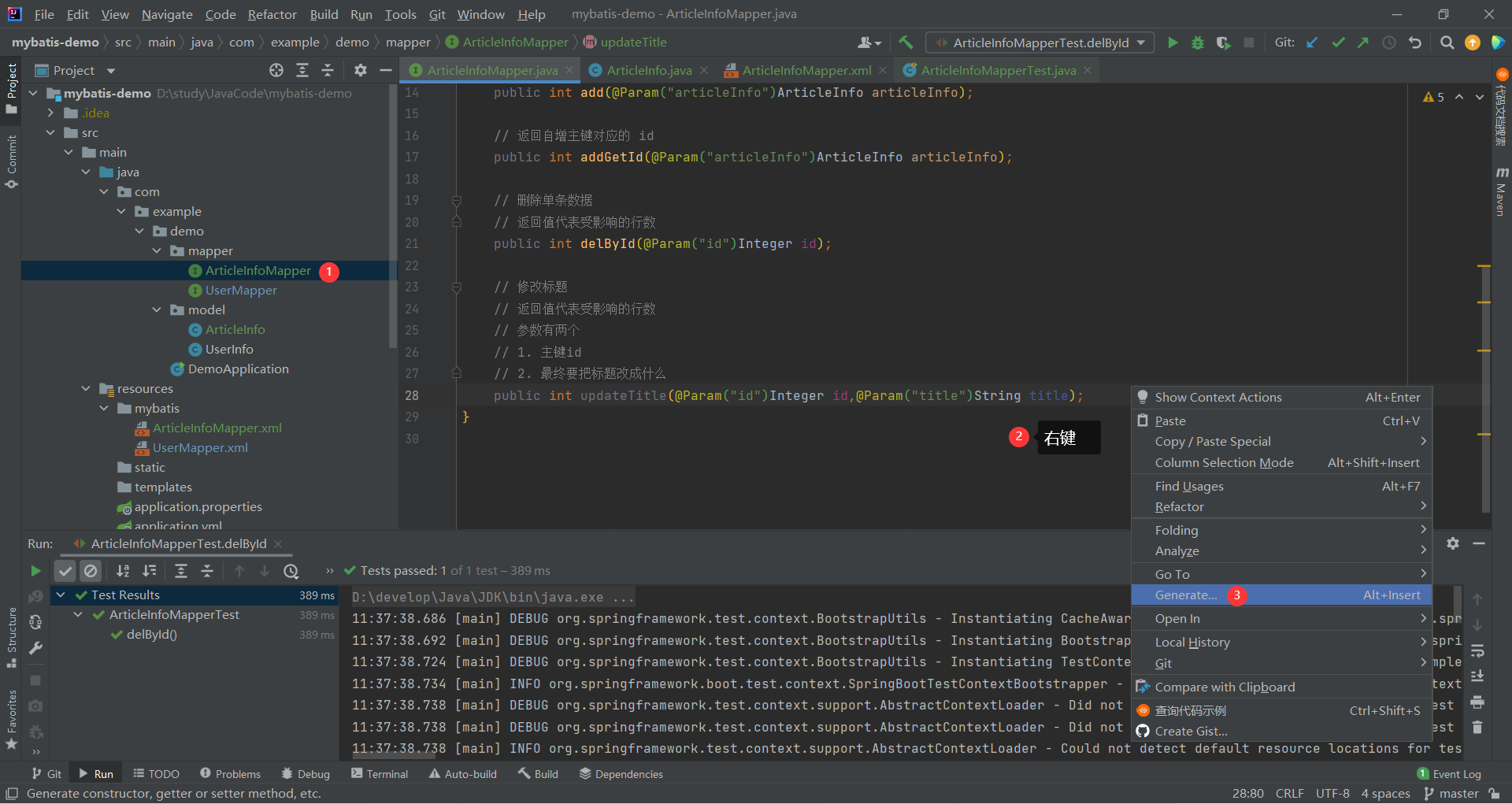Collapse the resources folder
The image size is (1512, 804).
pos(86,389)
